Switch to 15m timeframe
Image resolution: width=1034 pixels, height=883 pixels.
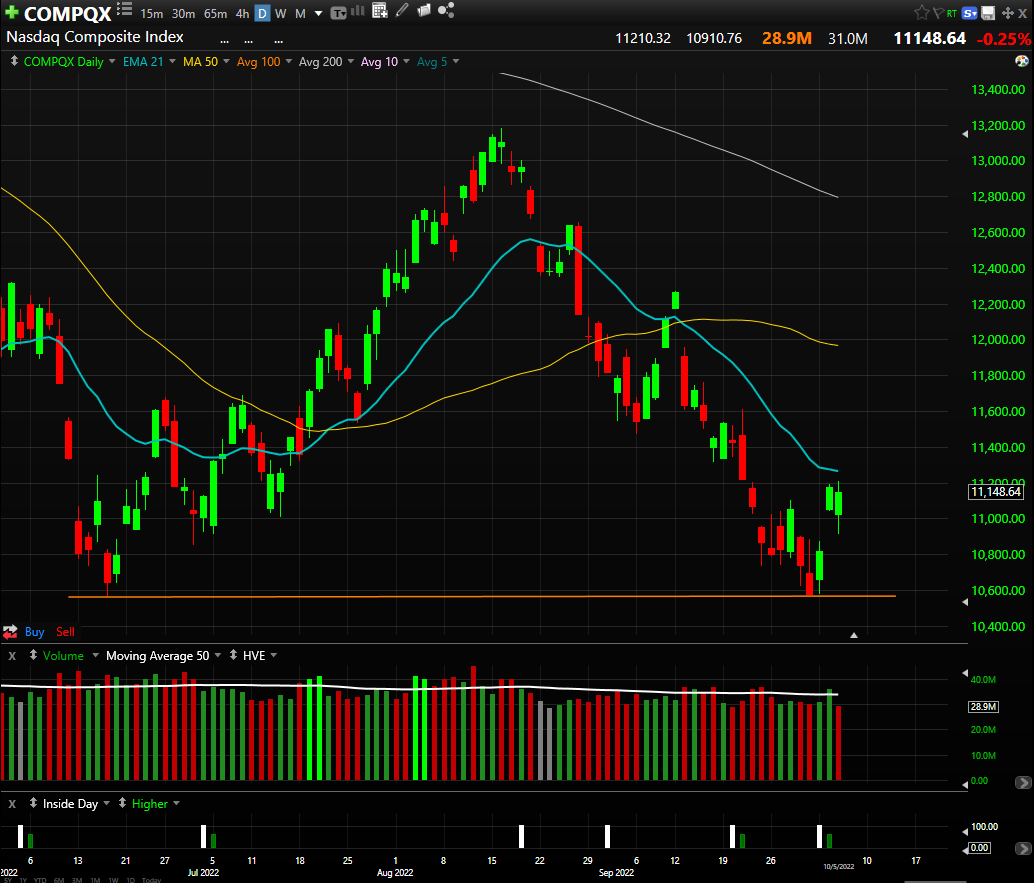pyautogui.click(x=151, y=14)
